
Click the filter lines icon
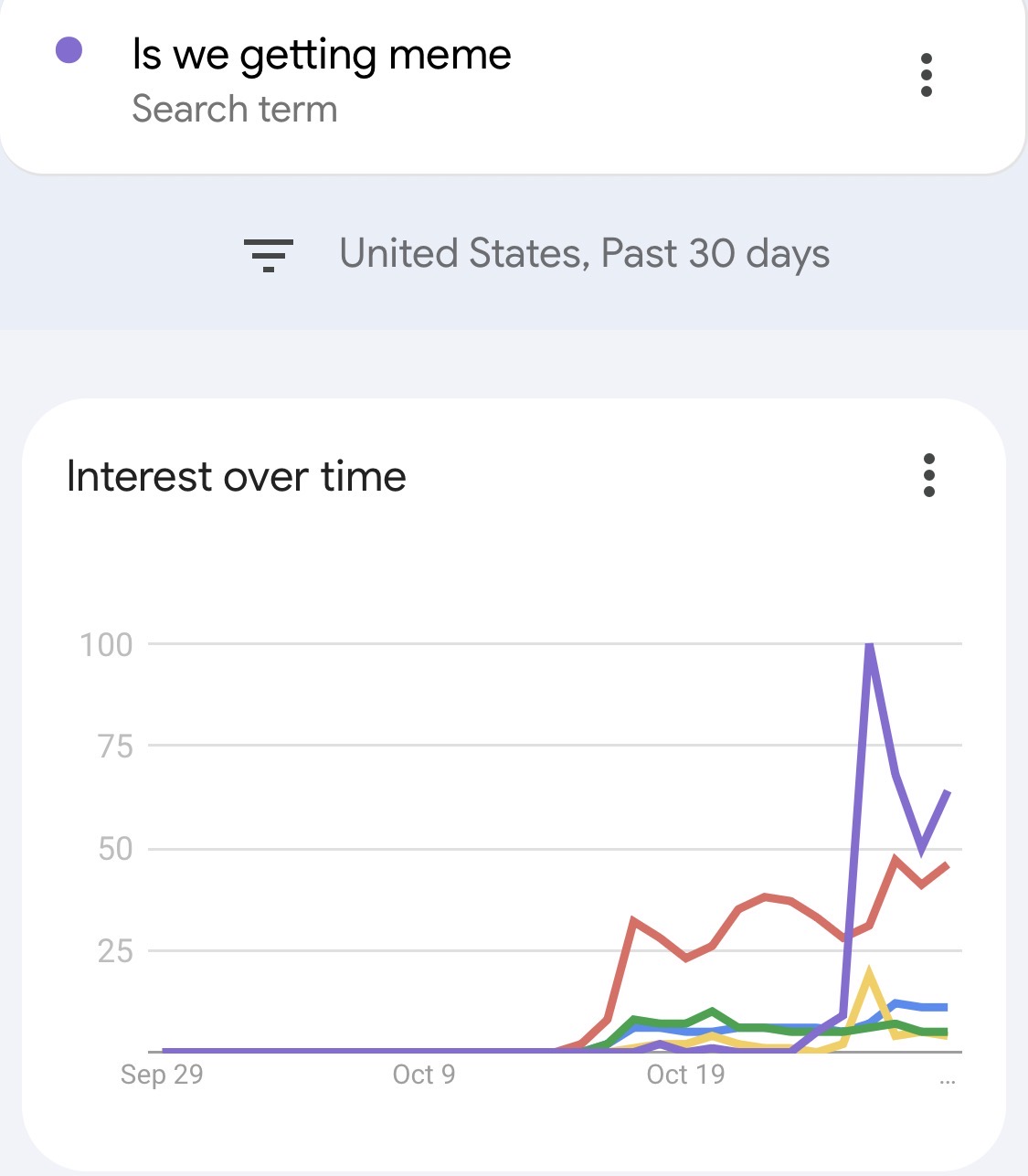[x=268, y=255]
